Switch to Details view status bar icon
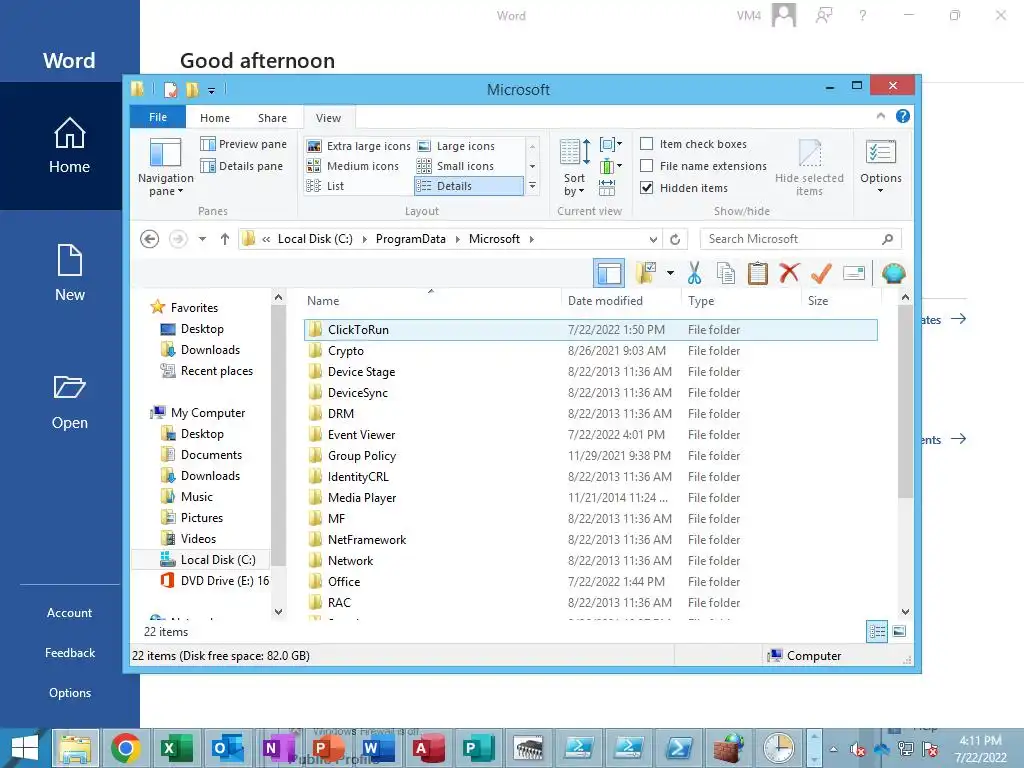1024x768 pixels. coord(877,632)
